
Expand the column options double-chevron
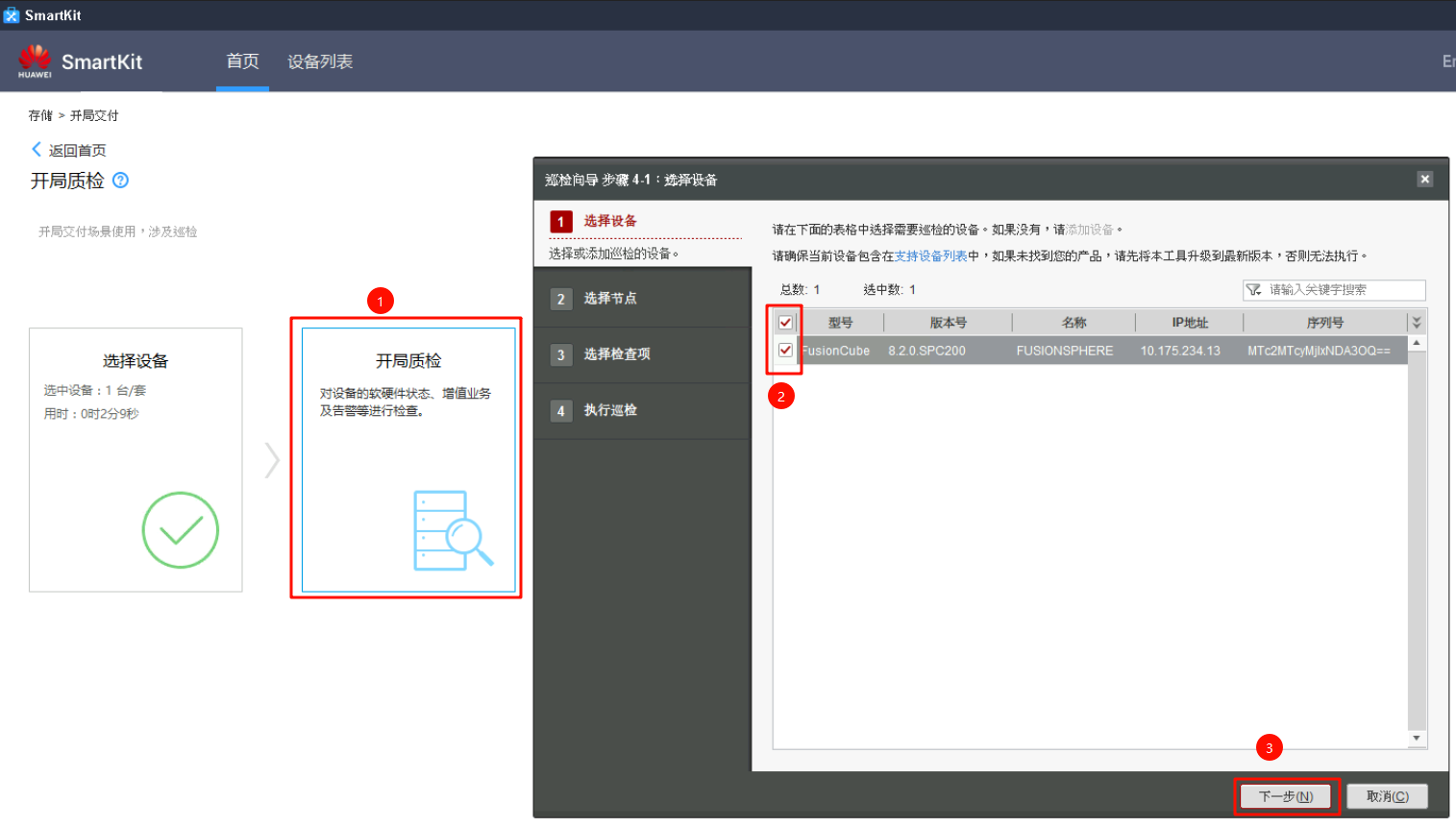tap(1416, 323)
